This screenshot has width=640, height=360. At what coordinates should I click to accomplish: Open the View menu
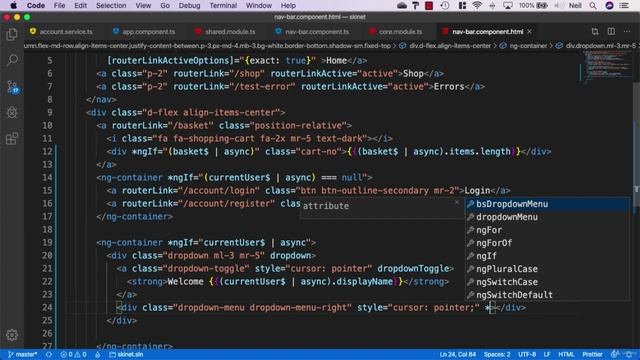[x=143, y=5]
